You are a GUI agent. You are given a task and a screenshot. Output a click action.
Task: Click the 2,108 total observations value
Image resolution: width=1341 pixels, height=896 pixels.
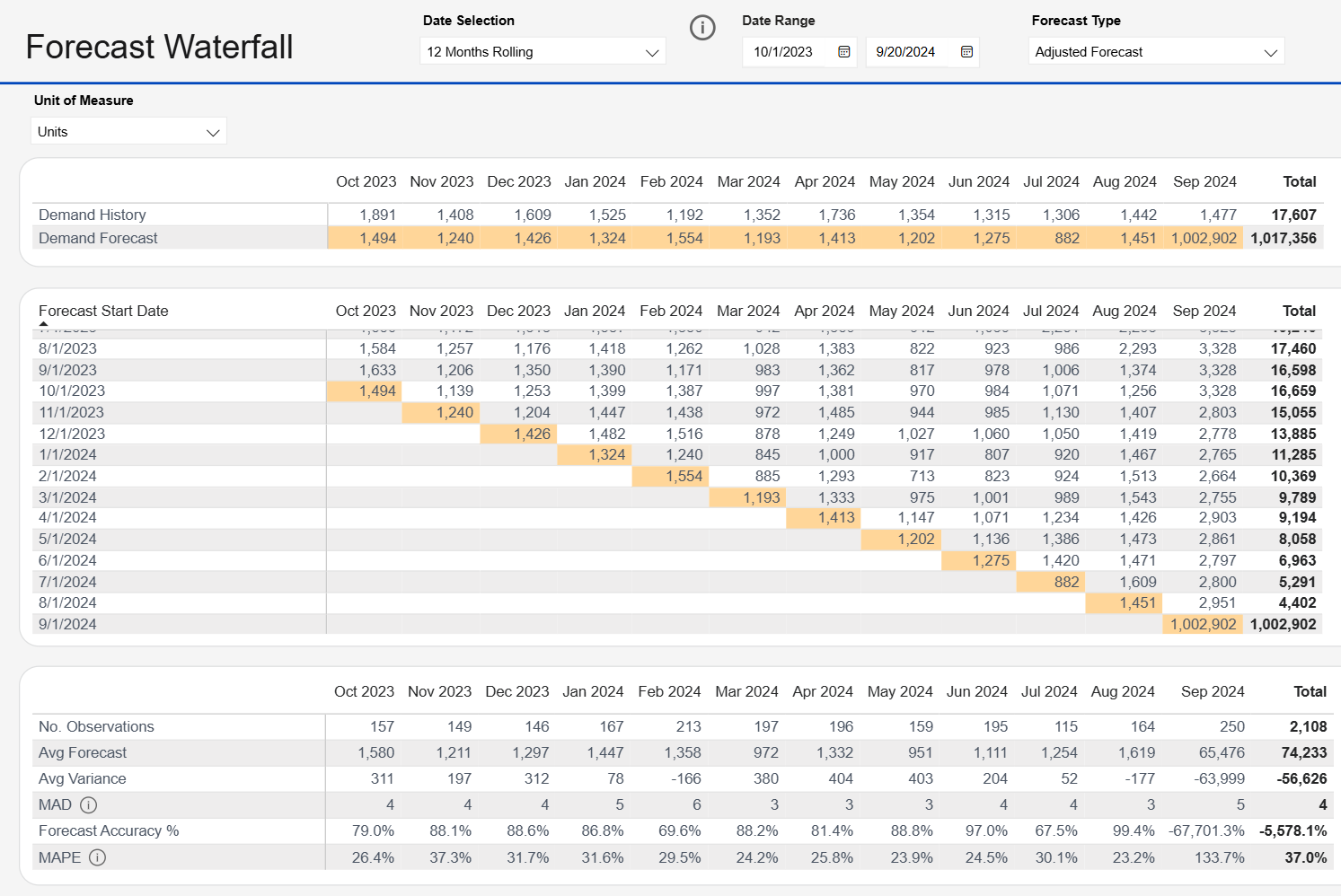pyautogui.click(x=1309, y=726)
